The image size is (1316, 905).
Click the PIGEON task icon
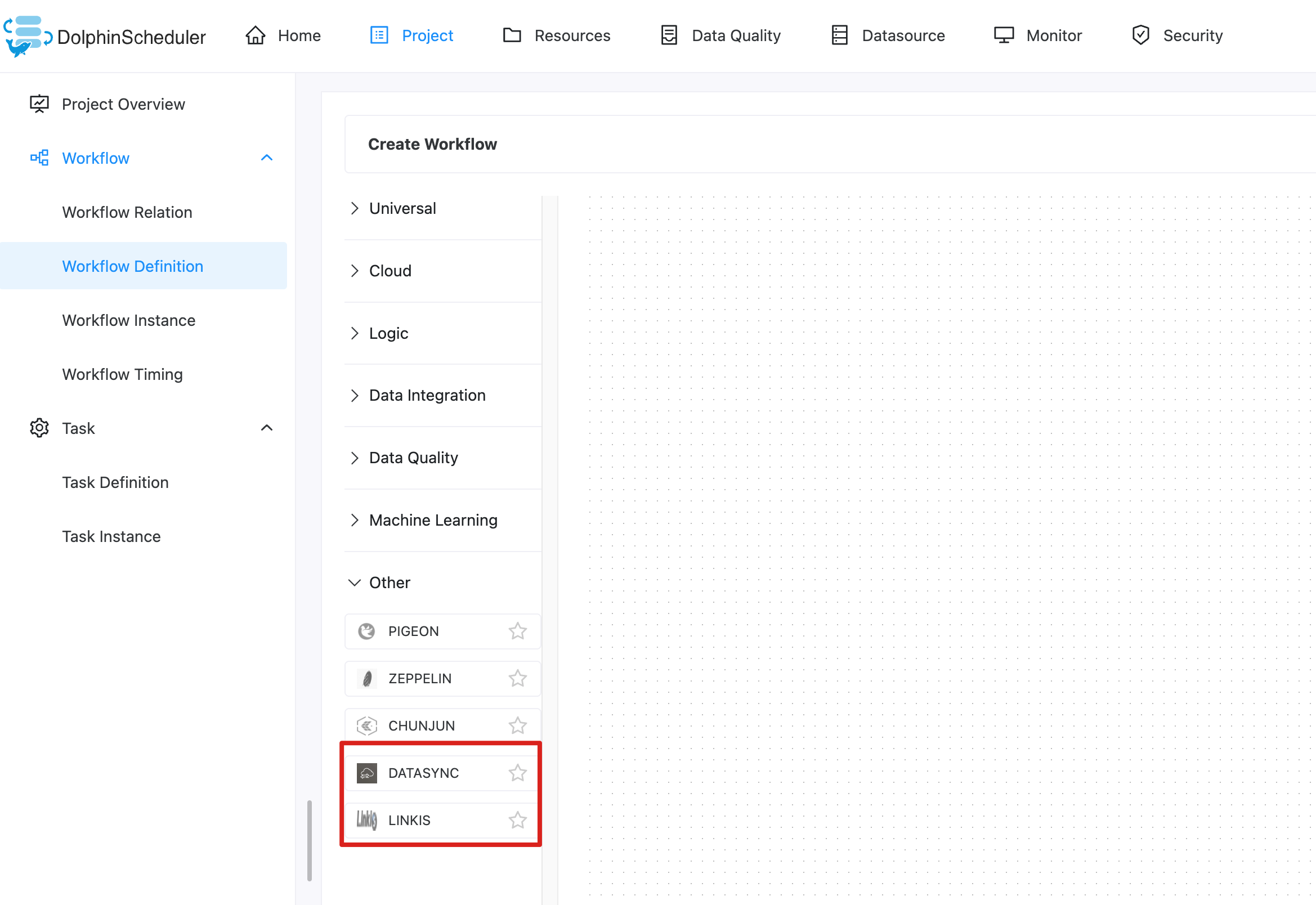click(x=366, y=631)
